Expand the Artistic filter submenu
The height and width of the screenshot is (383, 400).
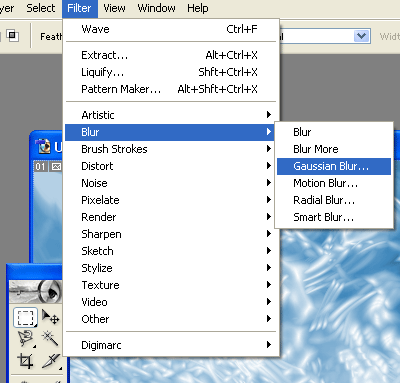pyautogui.click(x=170, y=115)
